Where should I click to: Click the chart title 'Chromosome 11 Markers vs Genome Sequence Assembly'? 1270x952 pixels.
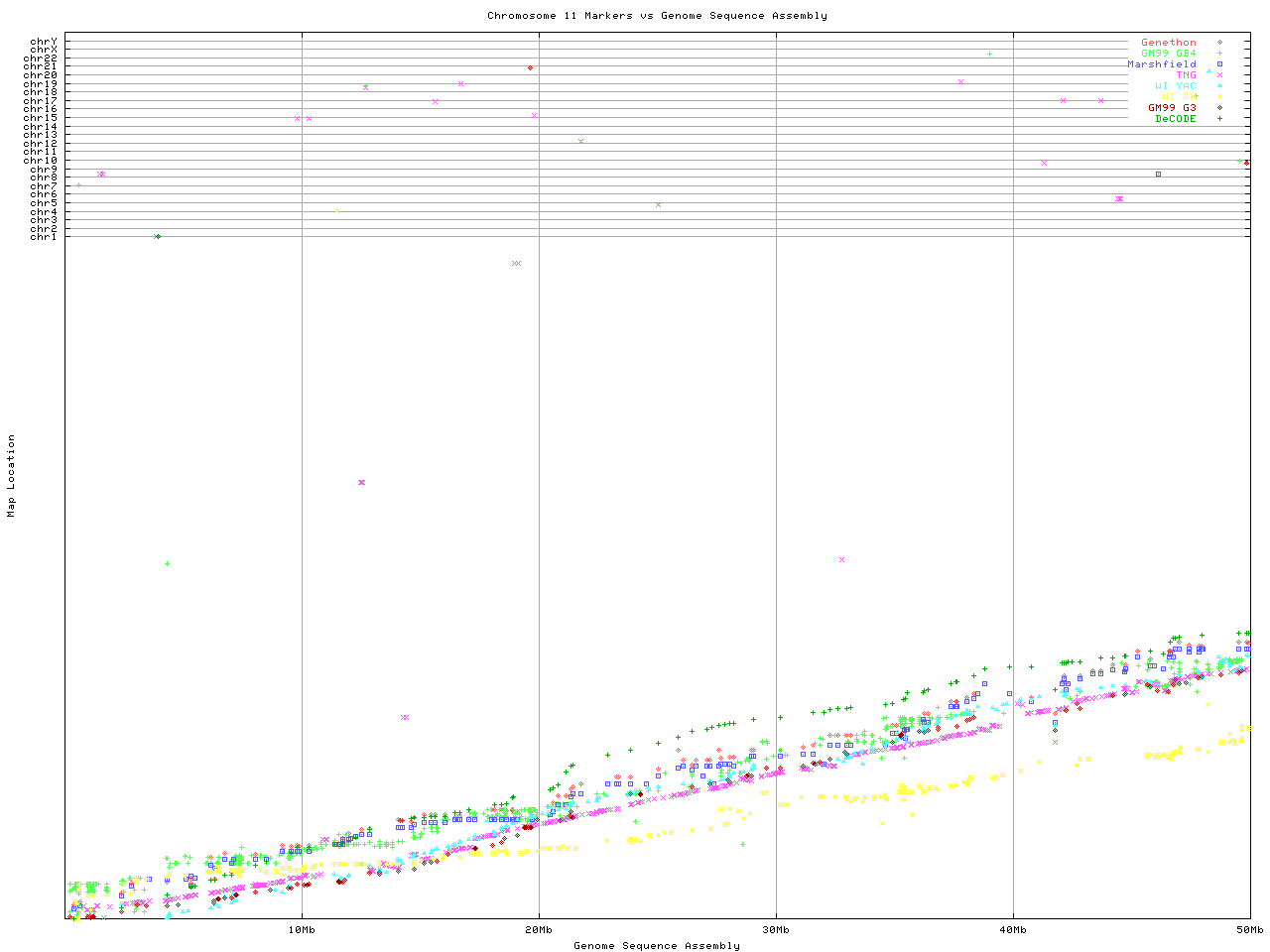click(x=657, y=16)
